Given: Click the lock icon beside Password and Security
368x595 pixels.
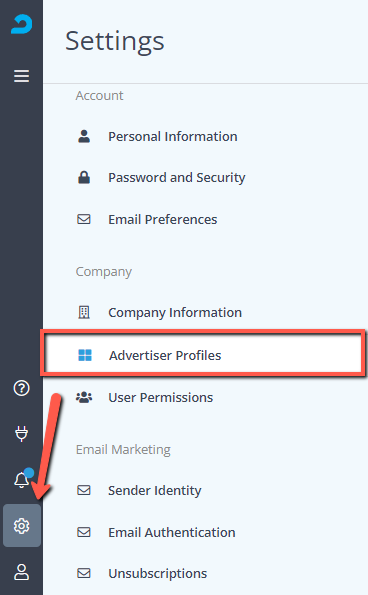Looking at the screenshot, I should coord(84,177).
